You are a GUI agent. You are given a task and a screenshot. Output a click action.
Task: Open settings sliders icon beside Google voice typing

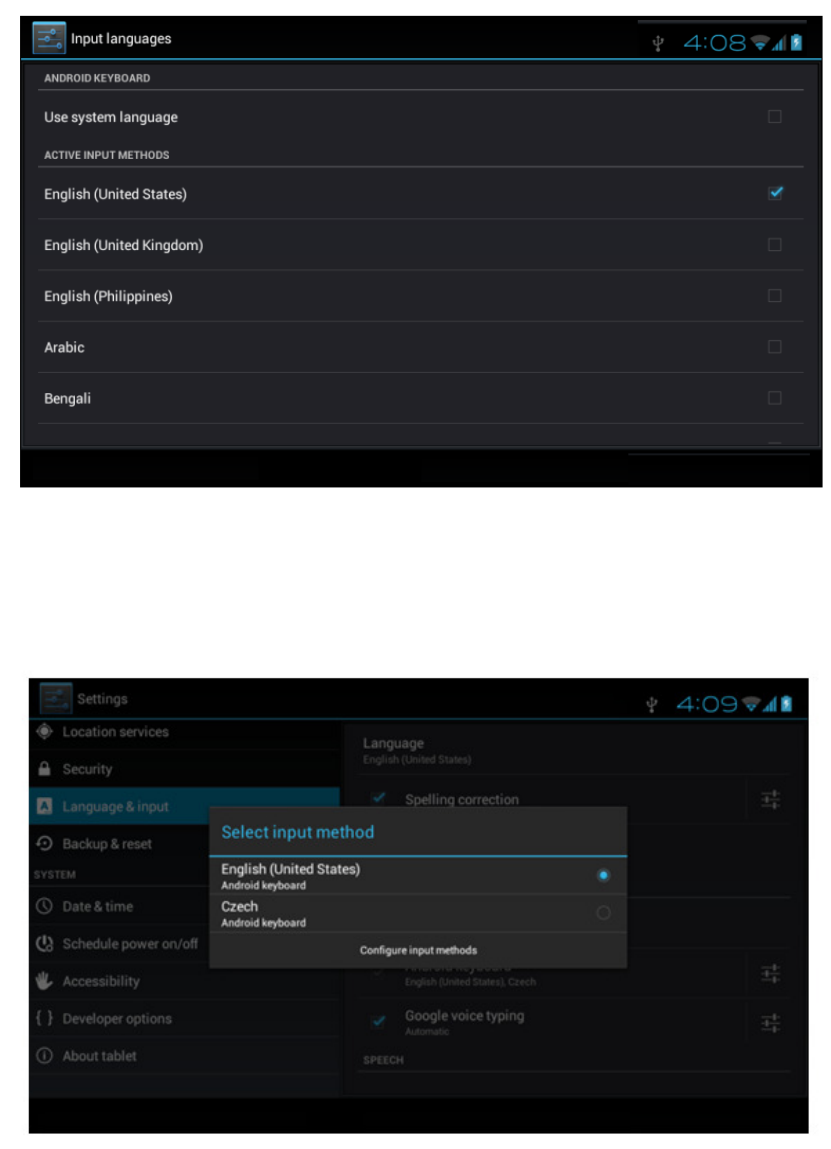(x=770, y=1023)
